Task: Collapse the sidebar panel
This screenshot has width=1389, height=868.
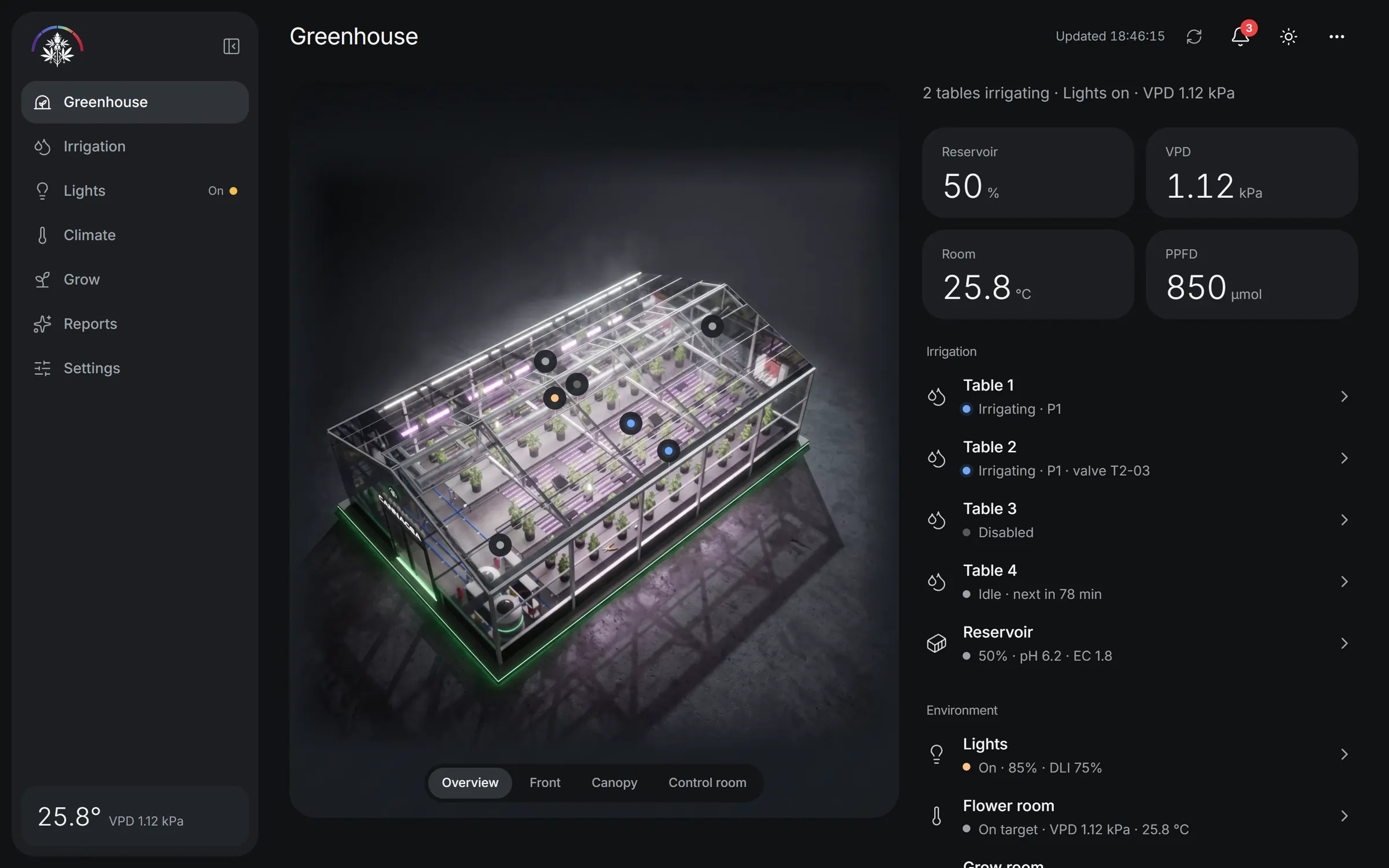Action: point(231,46)
